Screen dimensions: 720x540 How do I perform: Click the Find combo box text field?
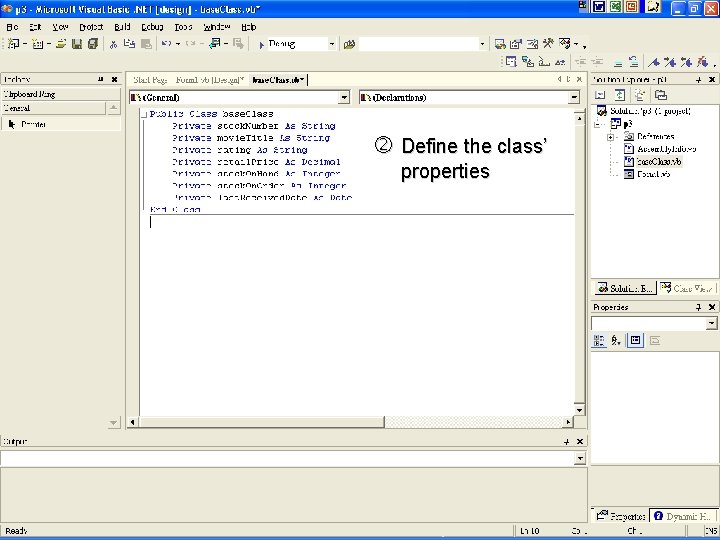coord(418,44)
